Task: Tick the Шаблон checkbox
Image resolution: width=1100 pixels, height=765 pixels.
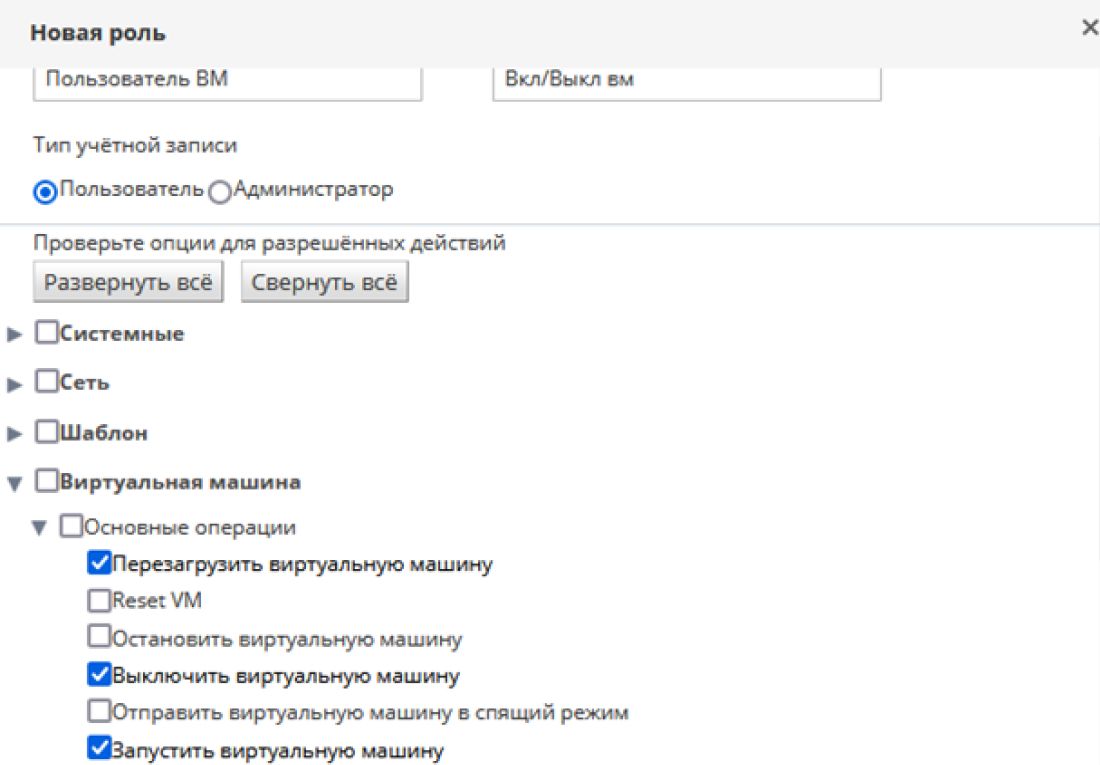Action: tap(47, 433)
